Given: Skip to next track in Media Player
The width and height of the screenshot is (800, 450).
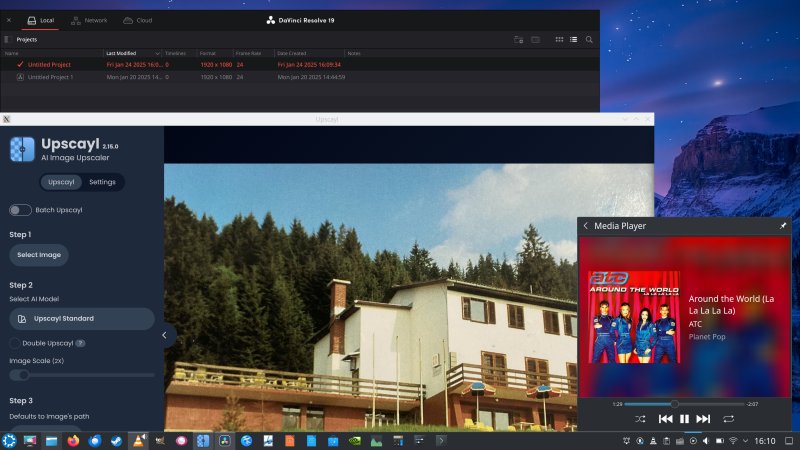Looking at the screenshot, I should (x=703, y=419).
